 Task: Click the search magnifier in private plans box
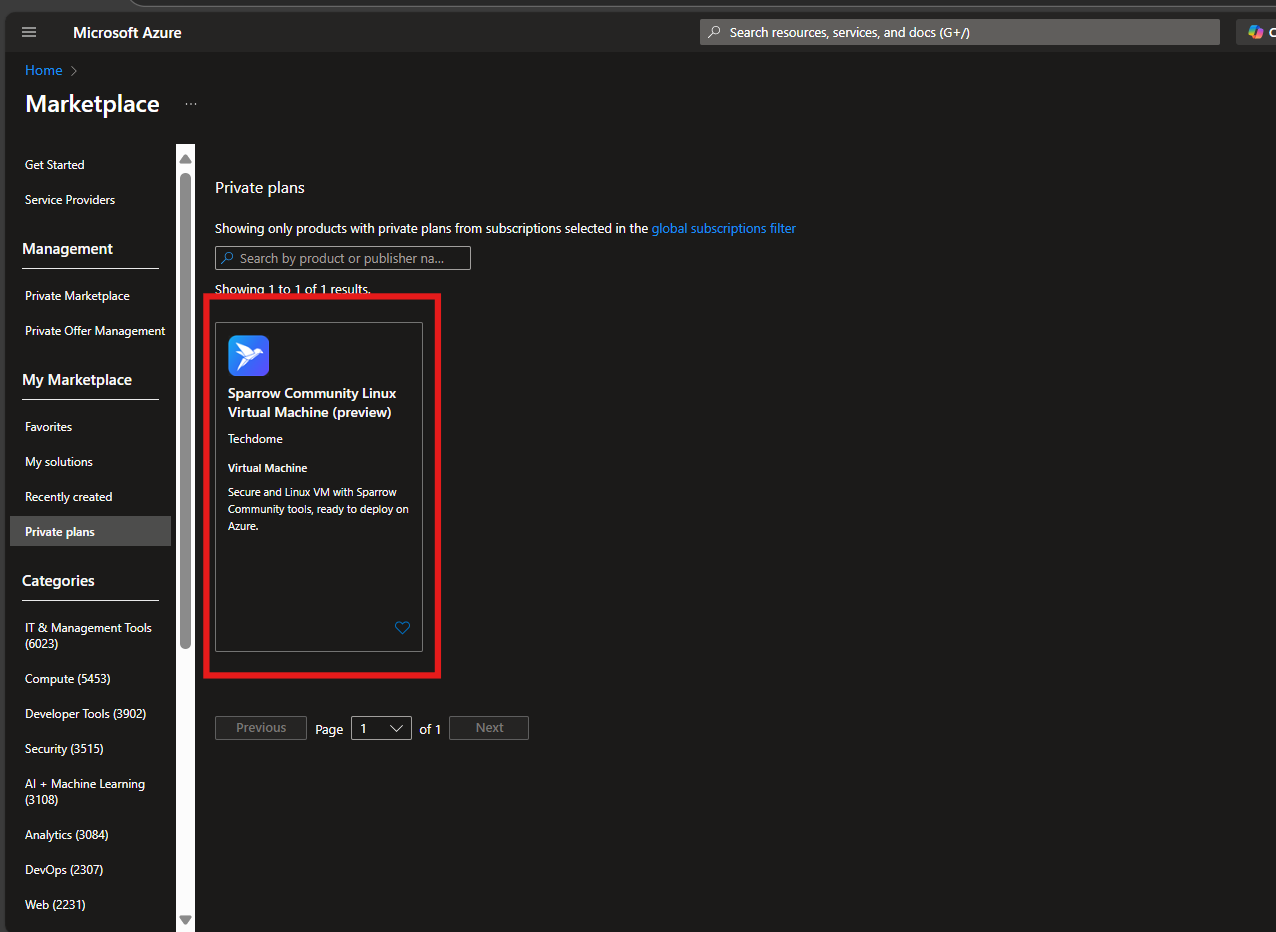tap(228, 258)
